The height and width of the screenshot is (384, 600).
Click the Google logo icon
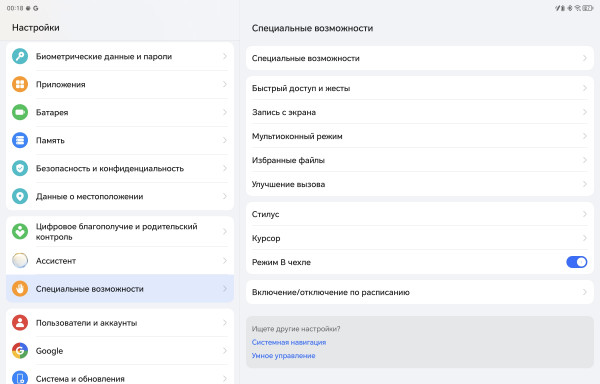click(20, 350)
